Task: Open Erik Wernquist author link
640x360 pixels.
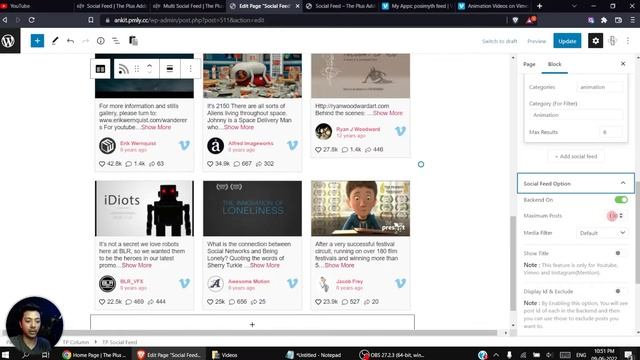Action: 138,143
